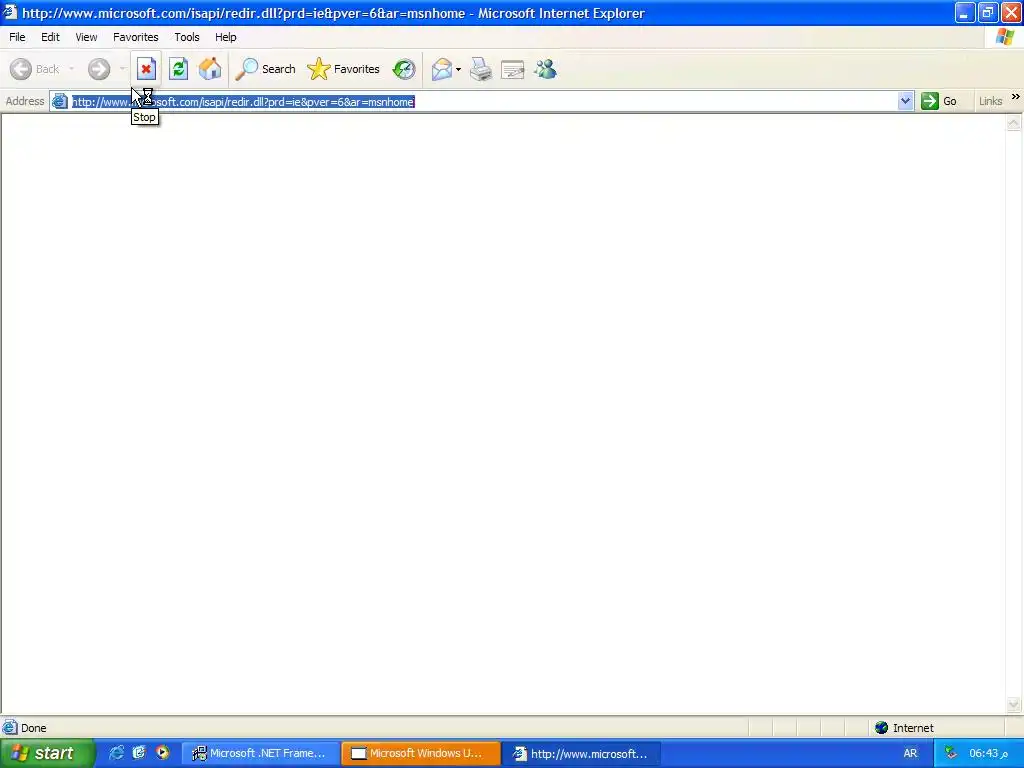Click the vertical scrollbar down arrow
This screenshot has width=1024, height=768.
[x=1014, y=704]
